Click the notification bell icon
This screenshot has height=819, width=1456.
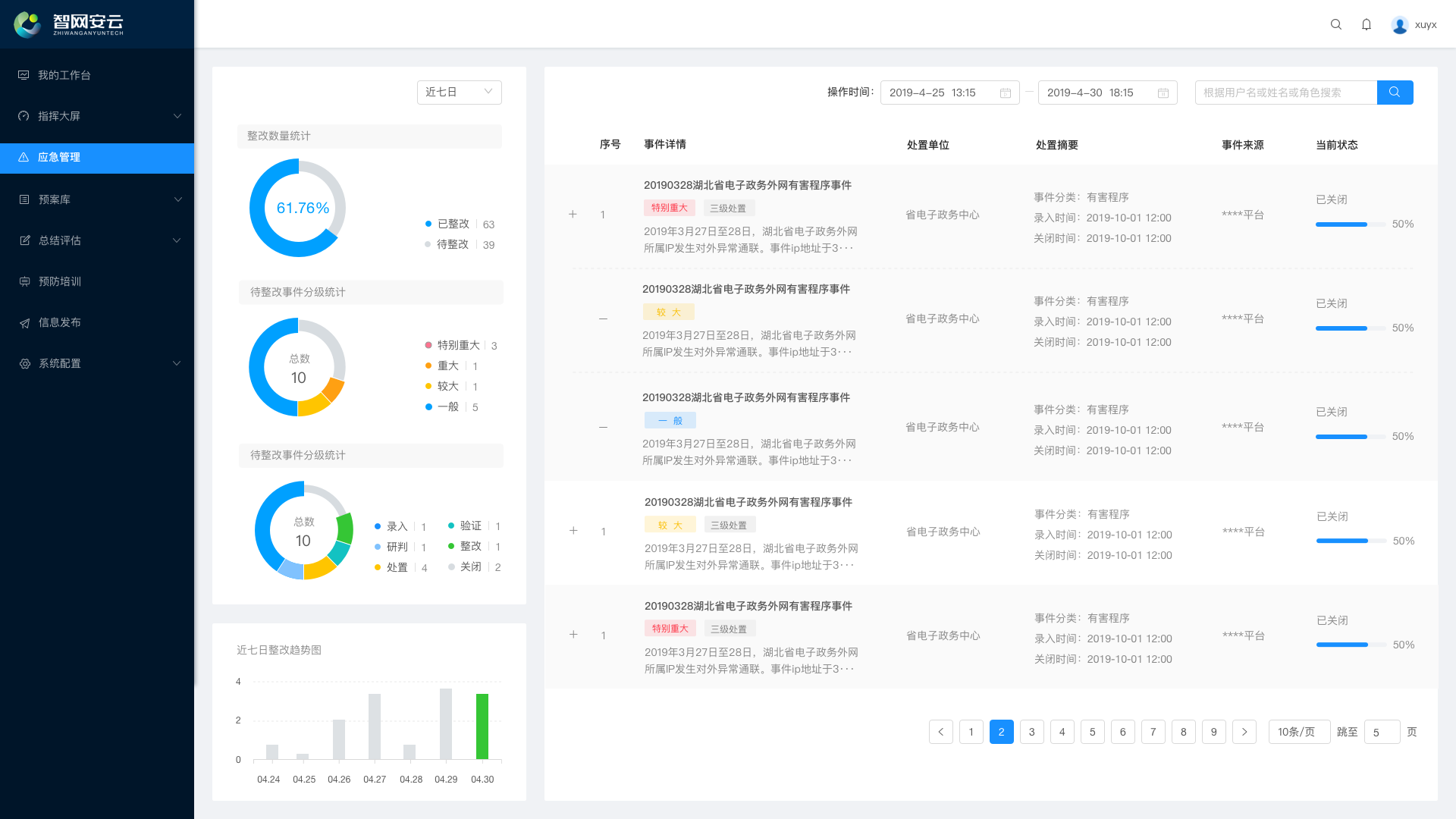click(1366, 24)
